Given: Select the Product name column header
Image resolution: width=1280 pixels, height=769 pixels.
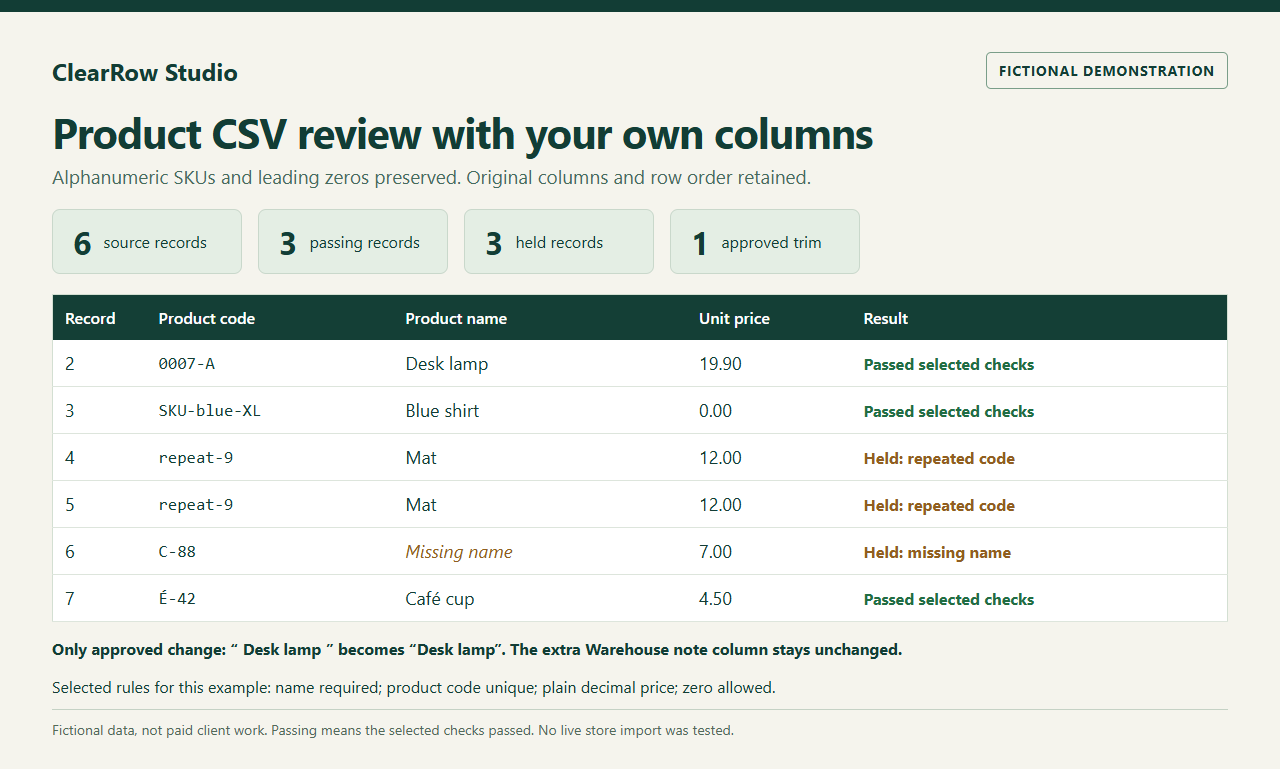Looking at the screenshot, I should pyautogui.click(x=456, y=319).
